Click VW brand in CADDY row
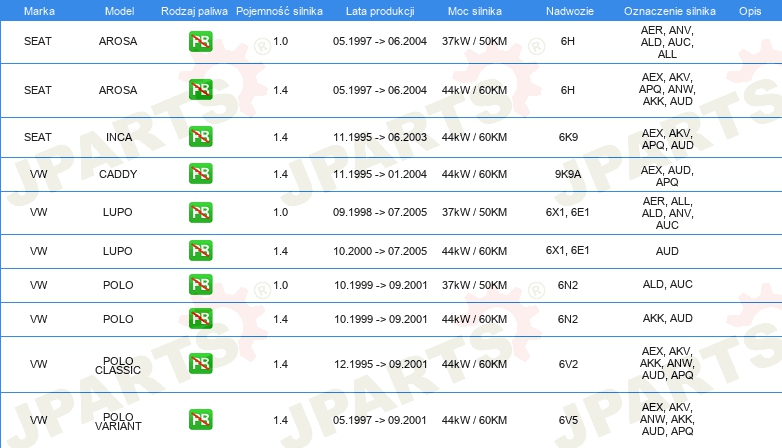Image resolution: width=782 pixels, height=448 pixels. (x=38, y=174)
